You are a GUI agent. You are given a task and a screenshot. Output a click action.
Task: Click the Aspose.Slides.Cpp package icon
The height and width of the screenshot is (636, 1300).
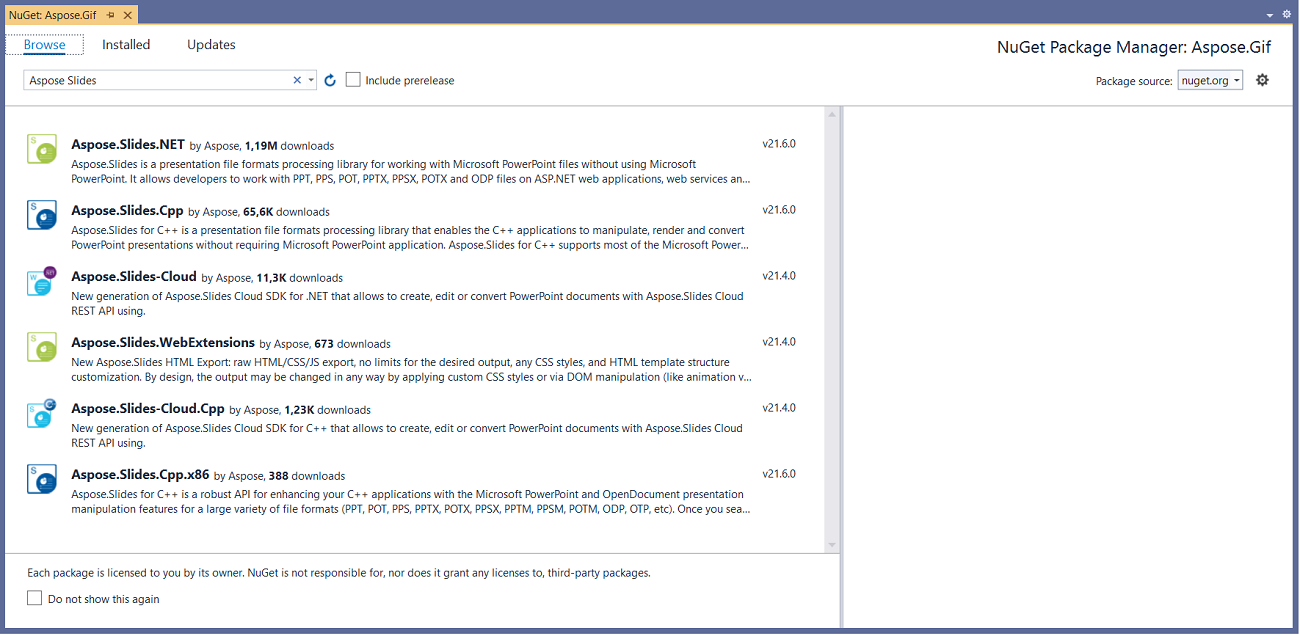click(41, 214)
